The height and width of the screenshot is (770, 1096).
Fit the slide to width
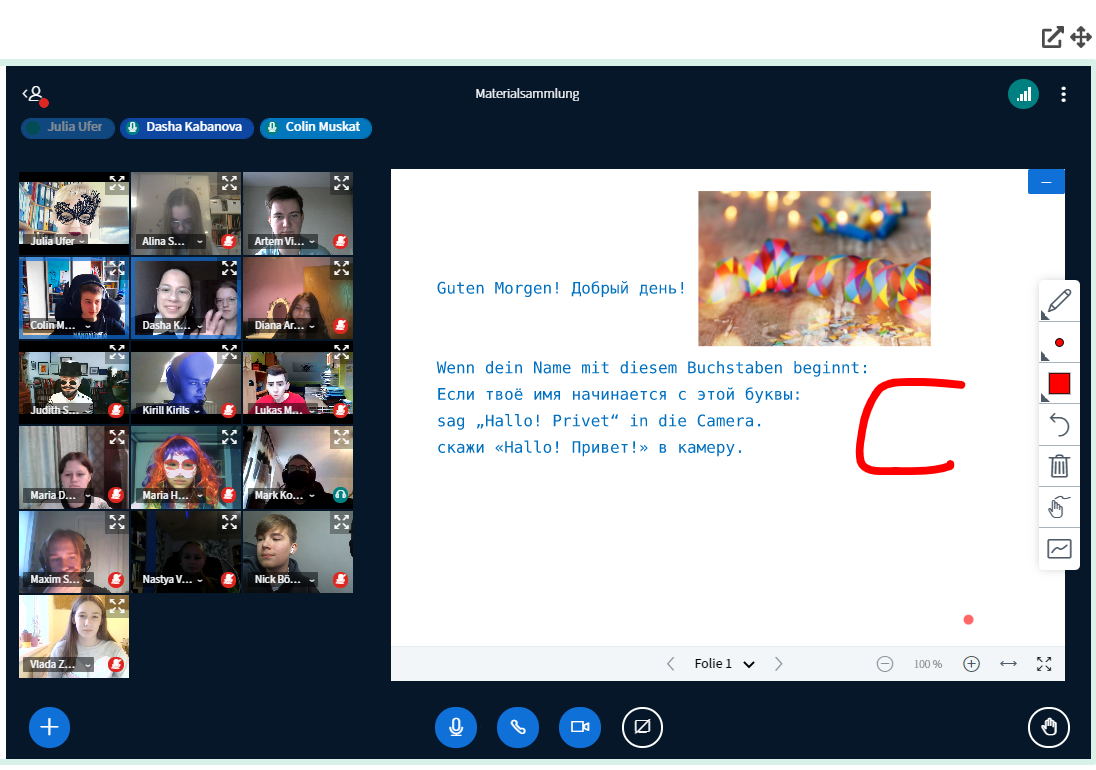(1008, 664)
